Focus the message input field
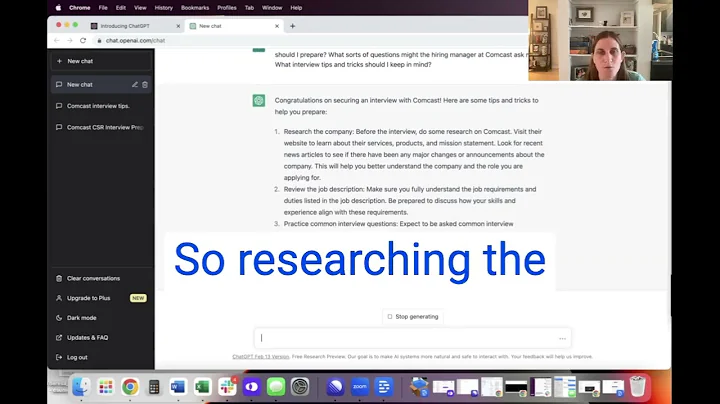Image resolution: width=720 pixels, height=404 pixels. coord(413,338)
